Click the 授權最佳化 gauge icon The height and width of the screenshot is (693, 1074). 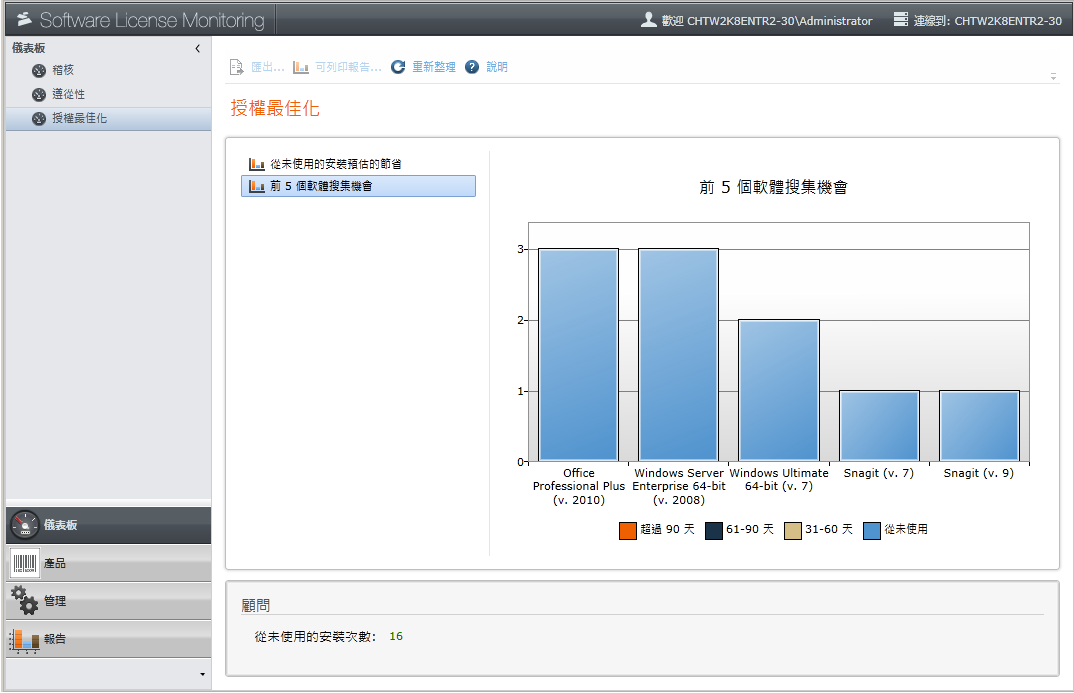(39, 118)
